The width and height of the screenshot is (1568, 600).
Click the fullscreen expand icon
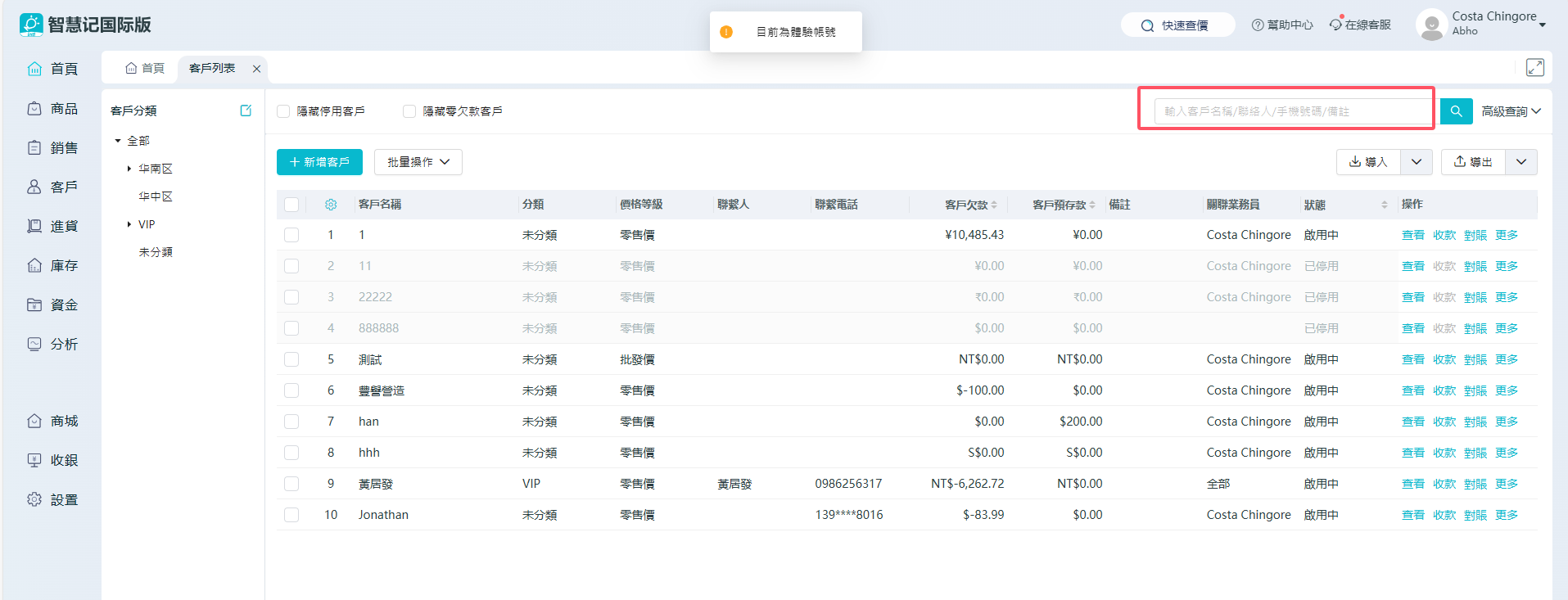(1534, 68)
